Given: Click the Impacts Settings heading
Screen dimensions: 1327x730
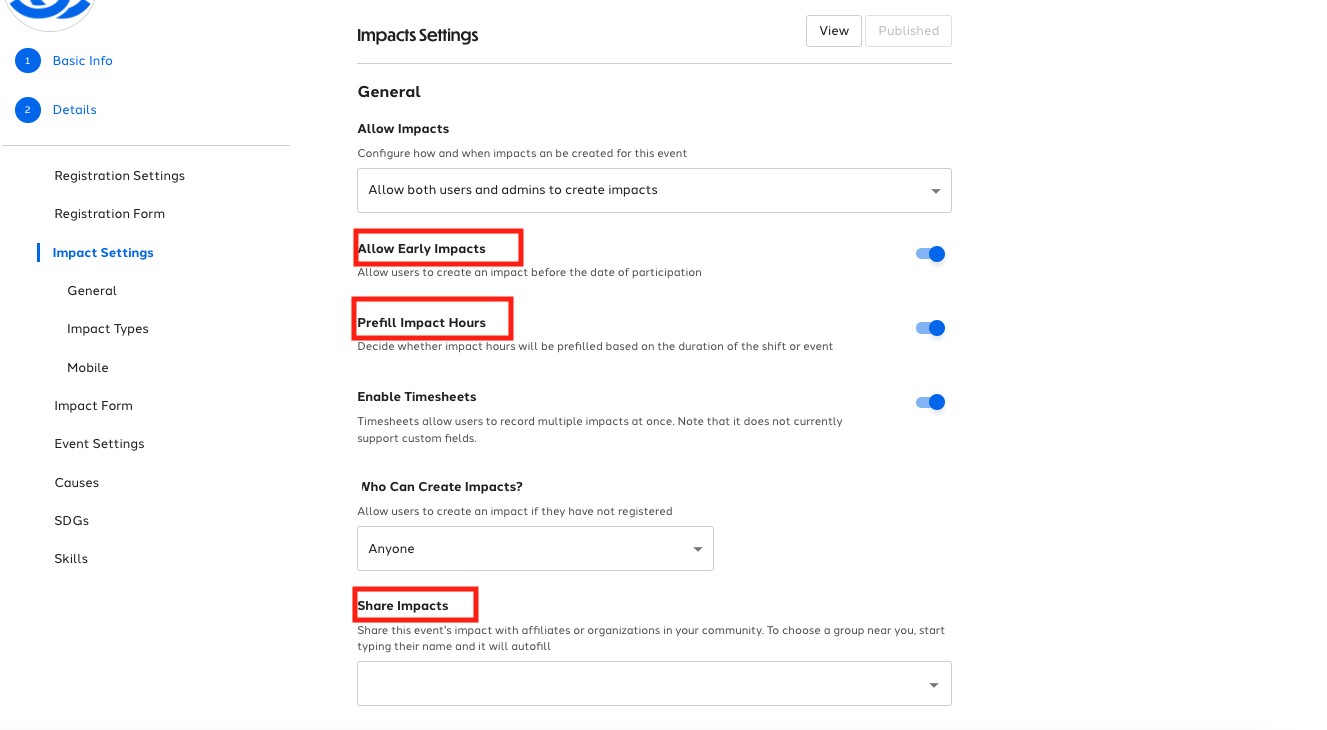Looking at the screenshot, I should tap(418, 35).
